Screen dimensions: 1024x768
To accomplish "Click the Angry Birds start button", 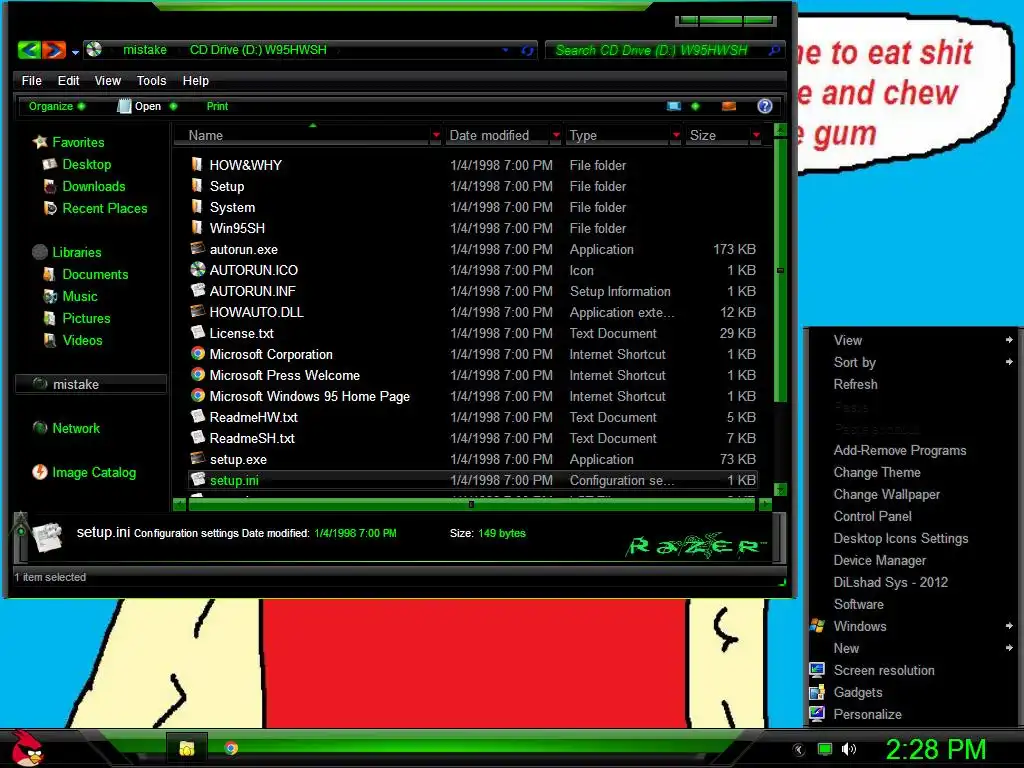I will click(x=26, y=749).
